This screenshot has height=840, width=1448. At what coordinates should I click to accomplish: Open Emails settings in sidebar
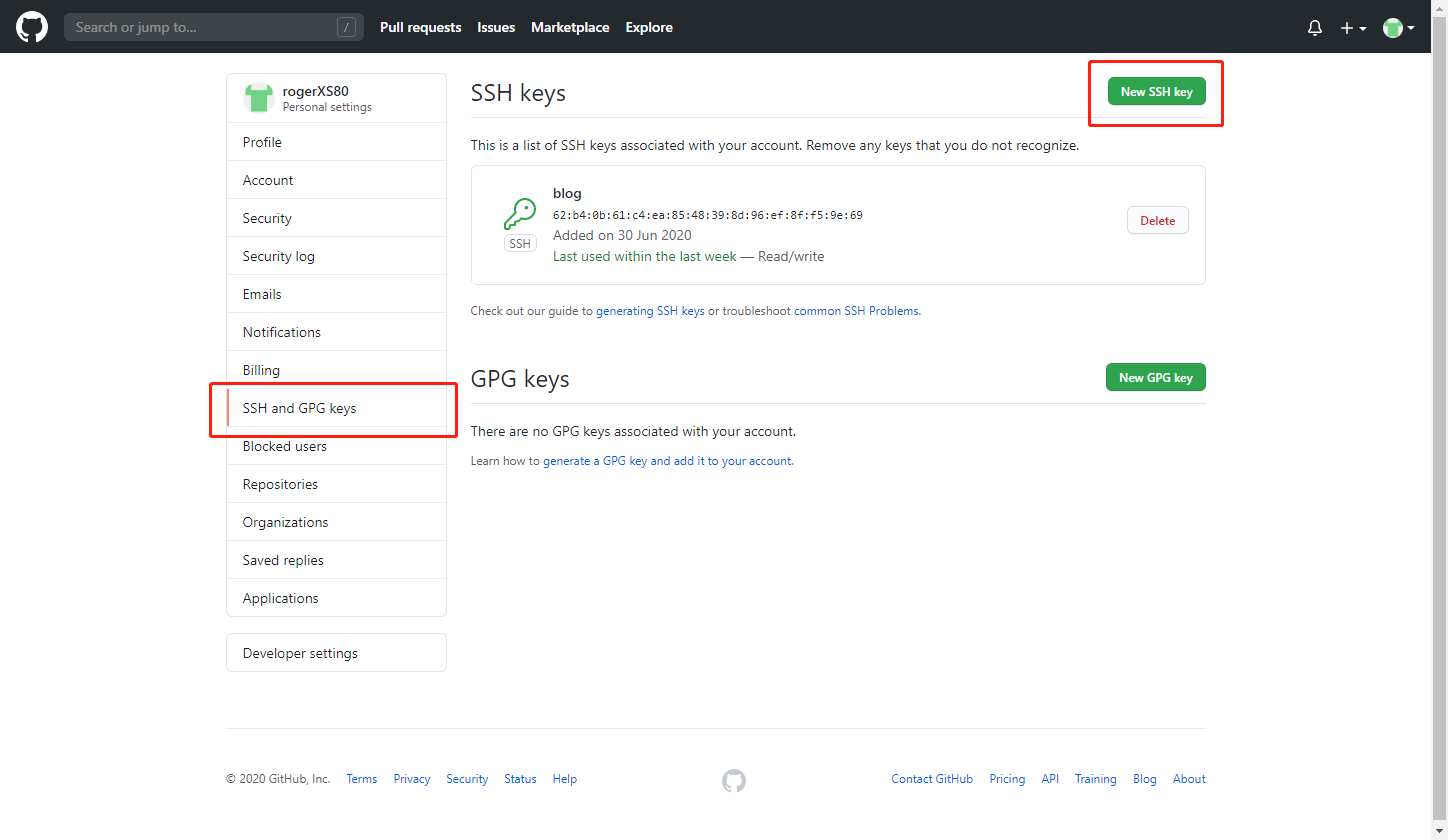[x=336, y=294]
